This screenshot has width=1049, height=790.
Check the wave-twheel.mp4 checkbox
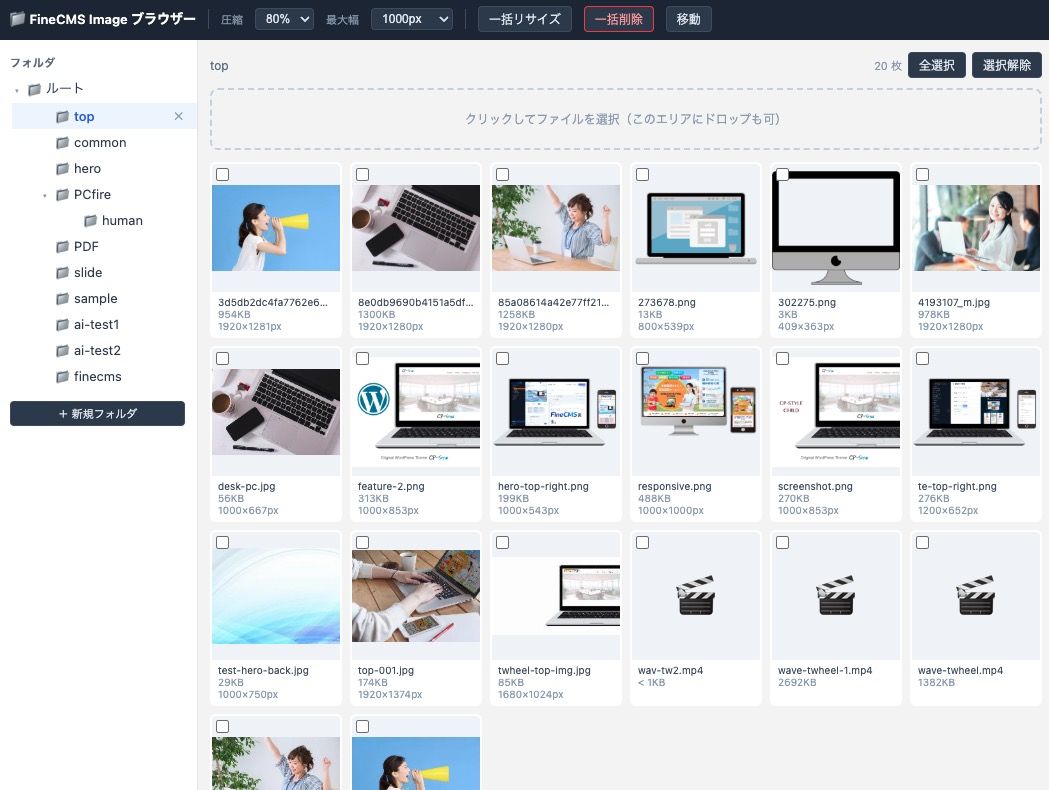click(x=923, y=542)
